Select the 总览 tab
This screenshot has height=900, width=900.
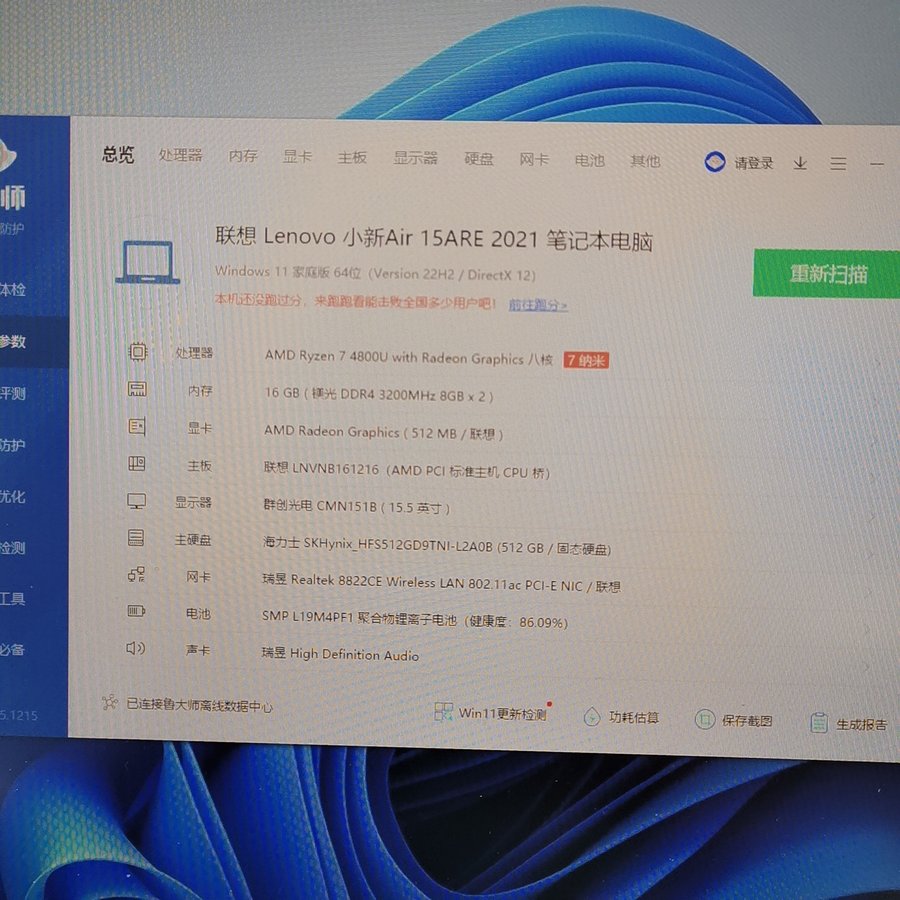pos(118,154)
